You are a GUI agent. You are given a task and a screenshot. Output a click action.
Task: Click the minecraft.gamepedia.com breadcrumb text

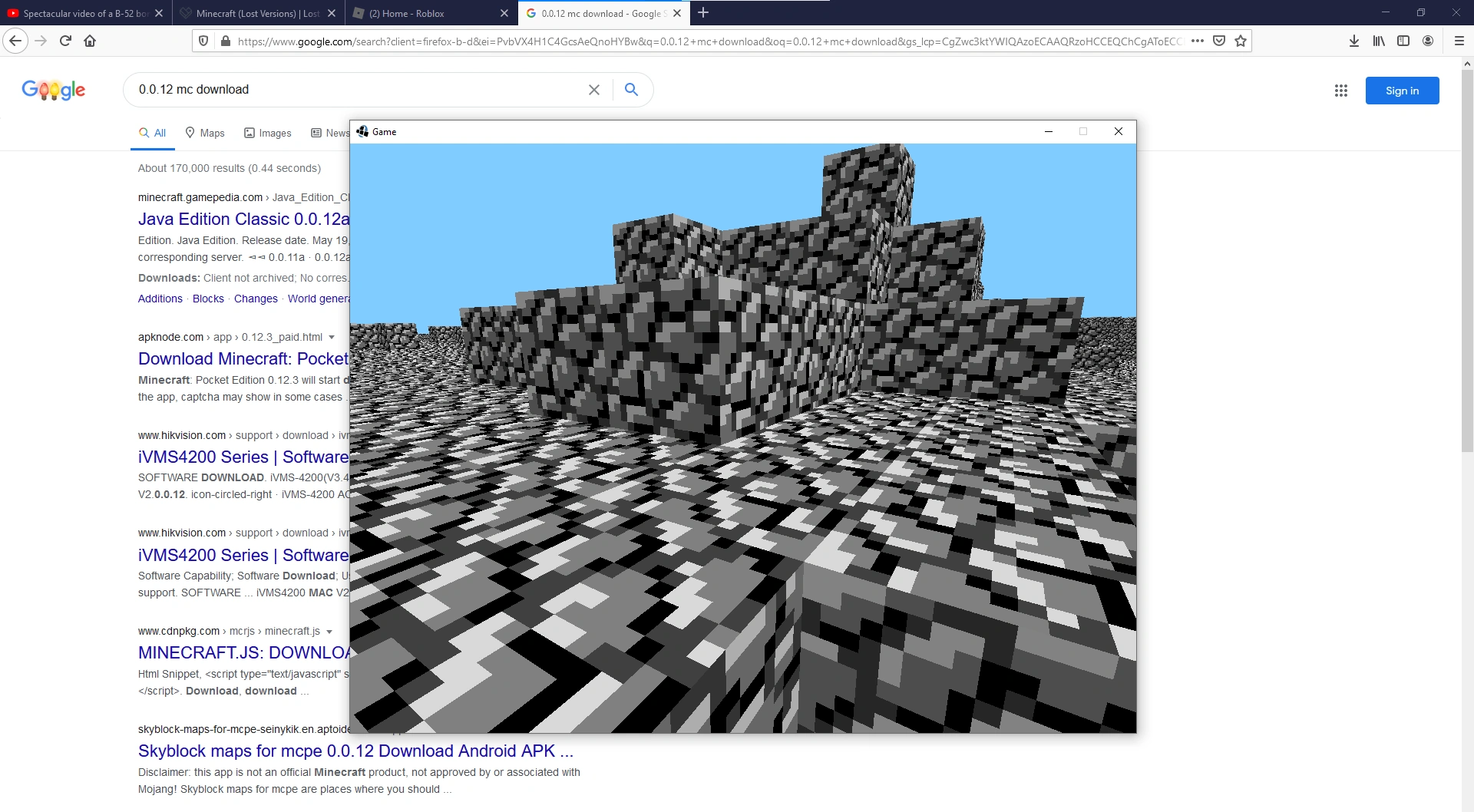200,198
